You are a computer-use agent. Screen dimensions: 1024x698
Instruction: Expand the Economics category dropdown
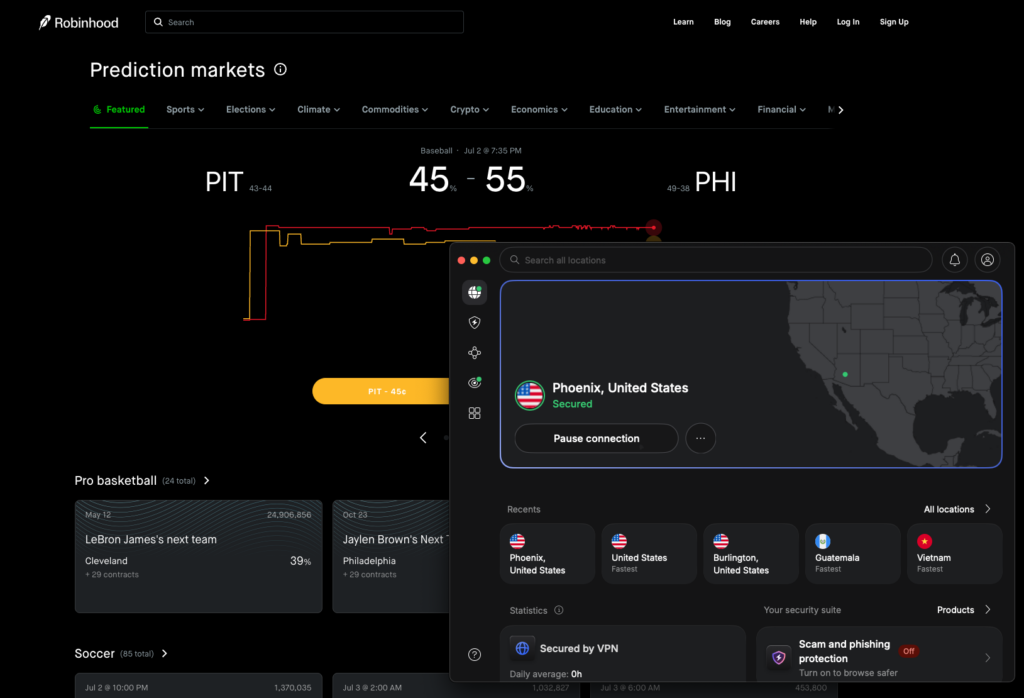coord(539,110)
